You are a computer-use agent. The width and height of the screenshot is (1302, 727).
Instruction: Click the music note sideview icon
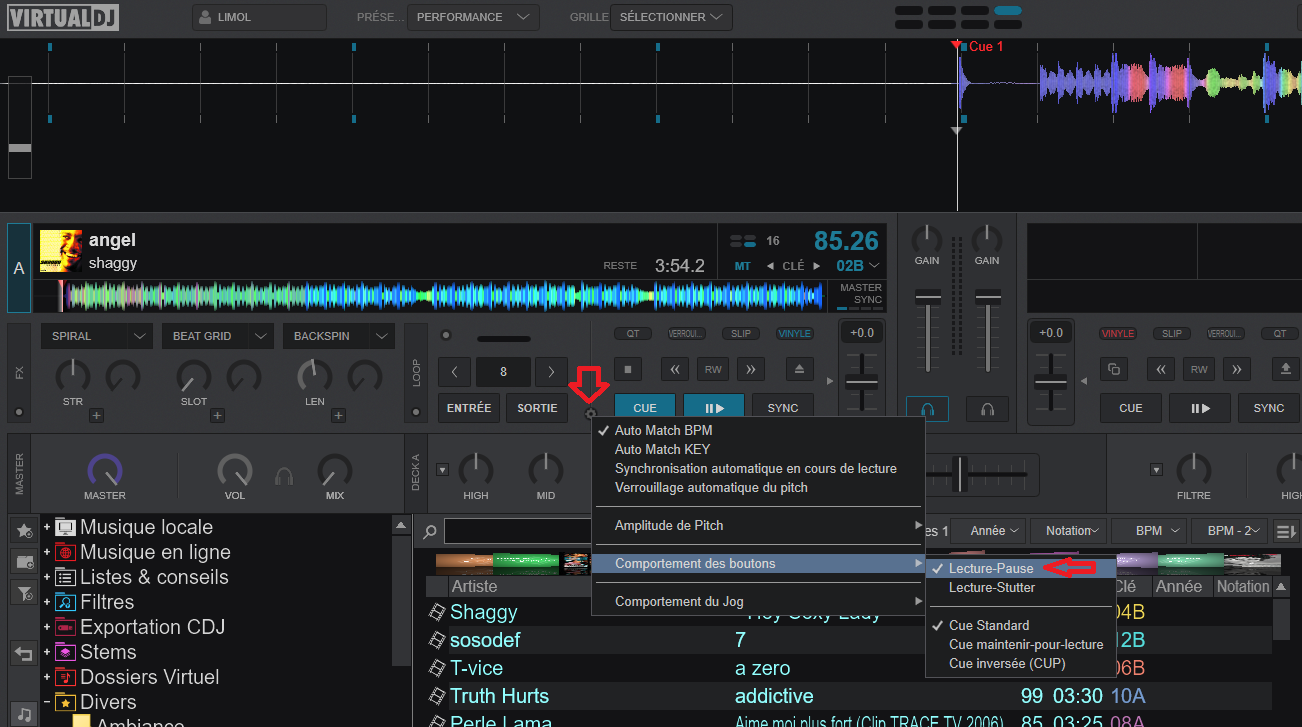pyautogui.click(x=24, y=714)
